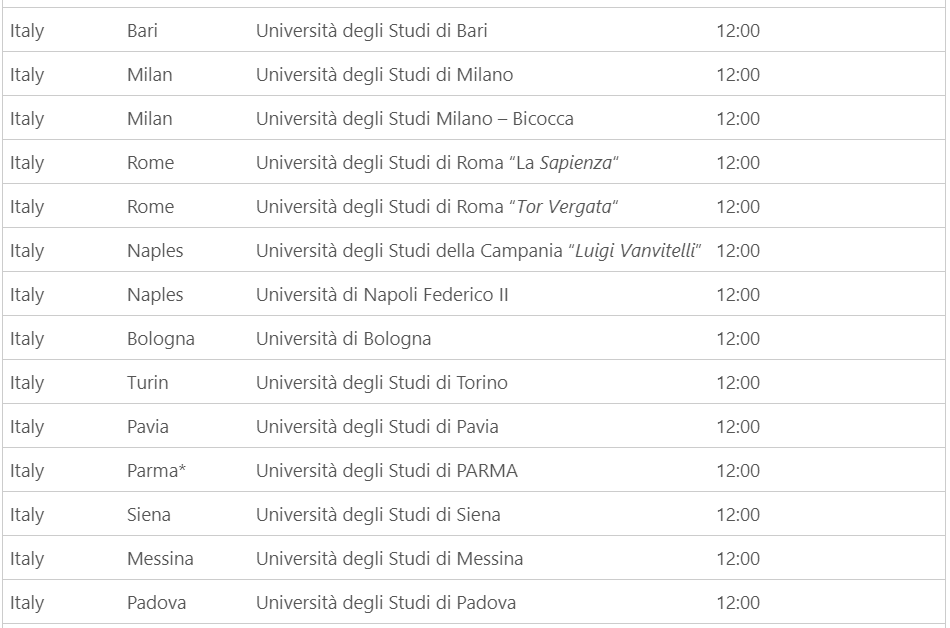Click Università degli Studi di Torino
This screenshot has width=950, height=628.
[x=381, y=383]
